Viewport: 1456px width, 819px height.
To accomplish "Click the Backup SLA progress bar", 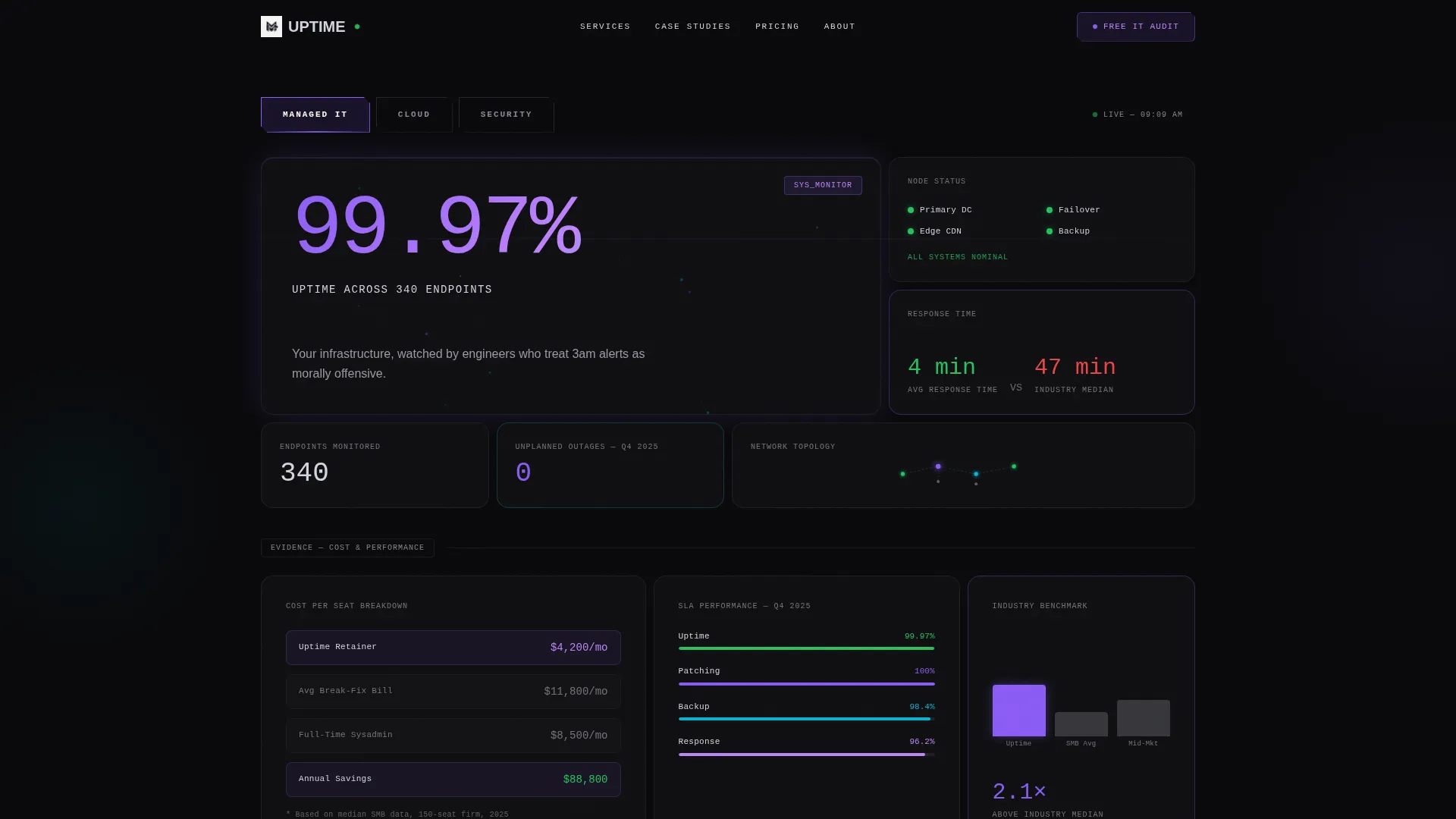I will pos(806,719).
